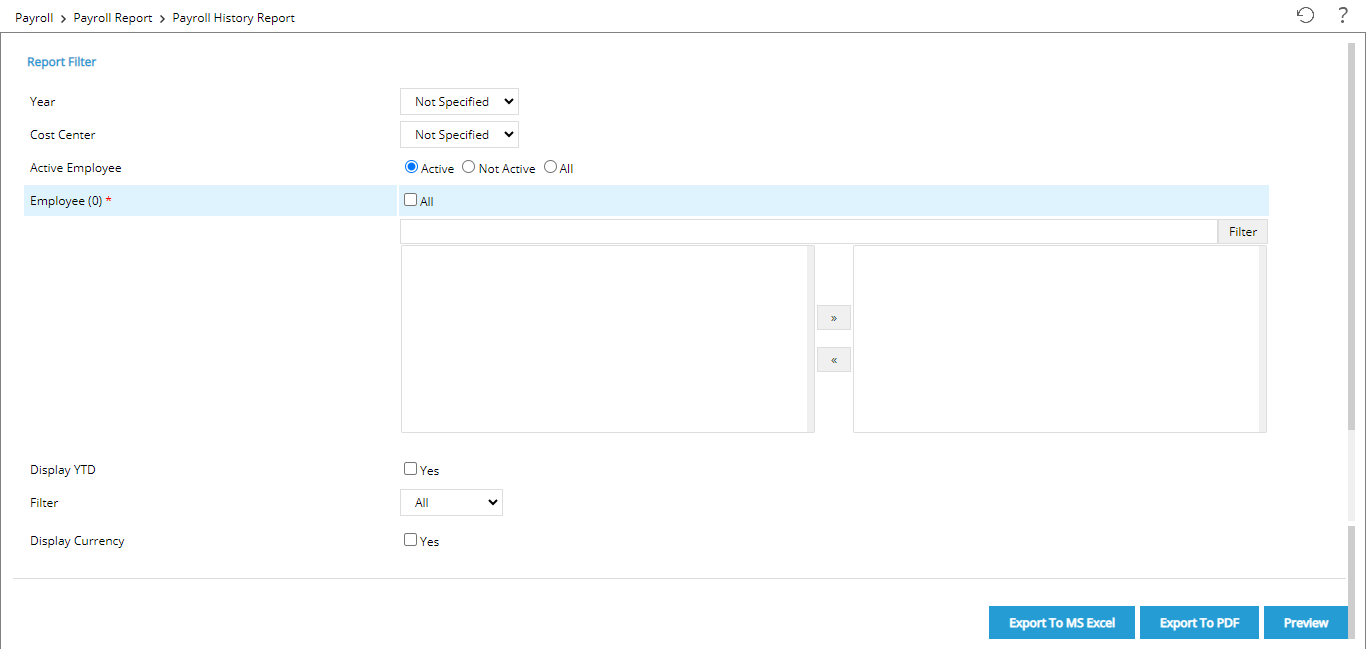Screen dimensions: 1366x649
Task: Go to Payroll in the breadcrumb
Action: point(34,18)
